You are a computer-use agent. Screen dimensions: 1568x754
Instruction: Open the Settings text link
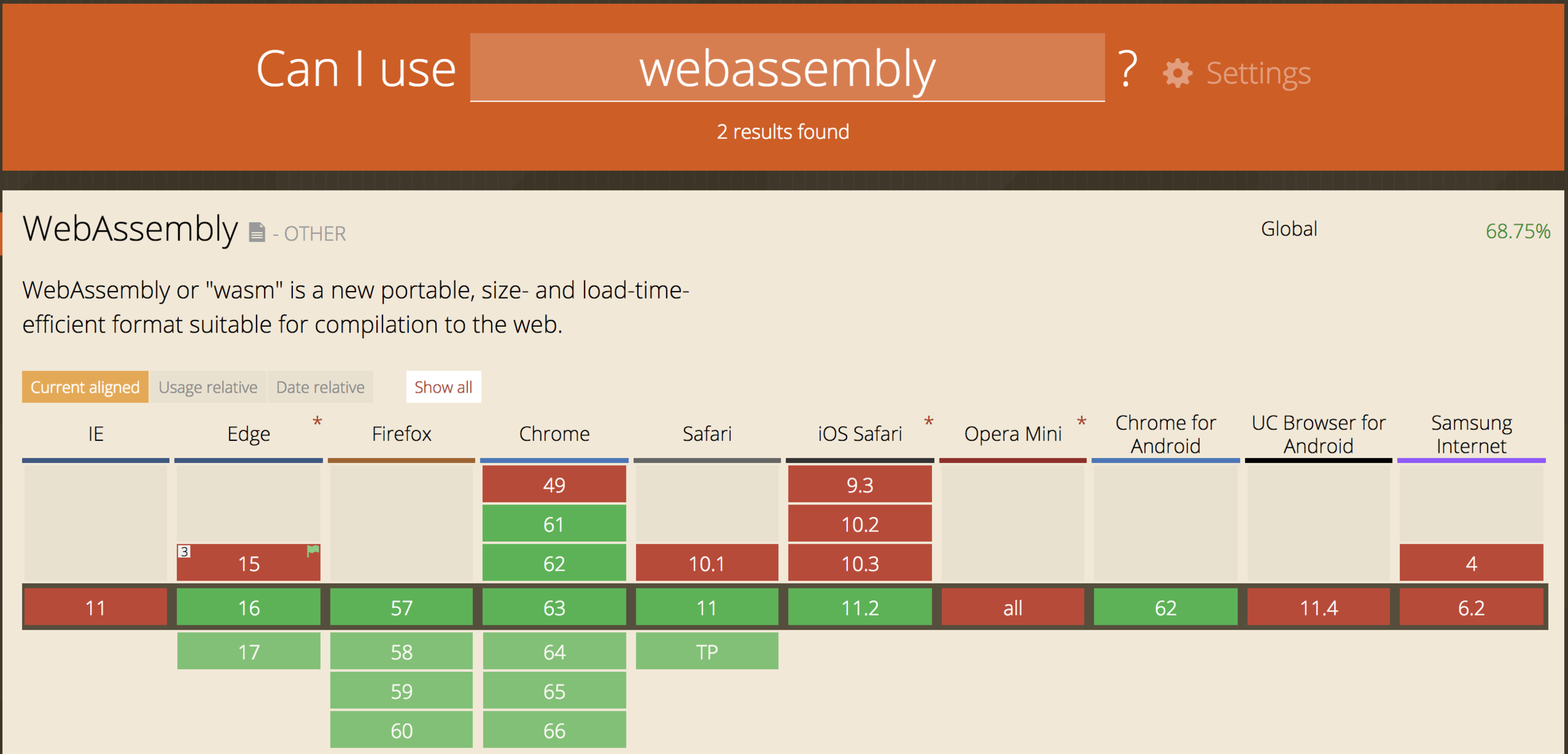click(1258, 73)
